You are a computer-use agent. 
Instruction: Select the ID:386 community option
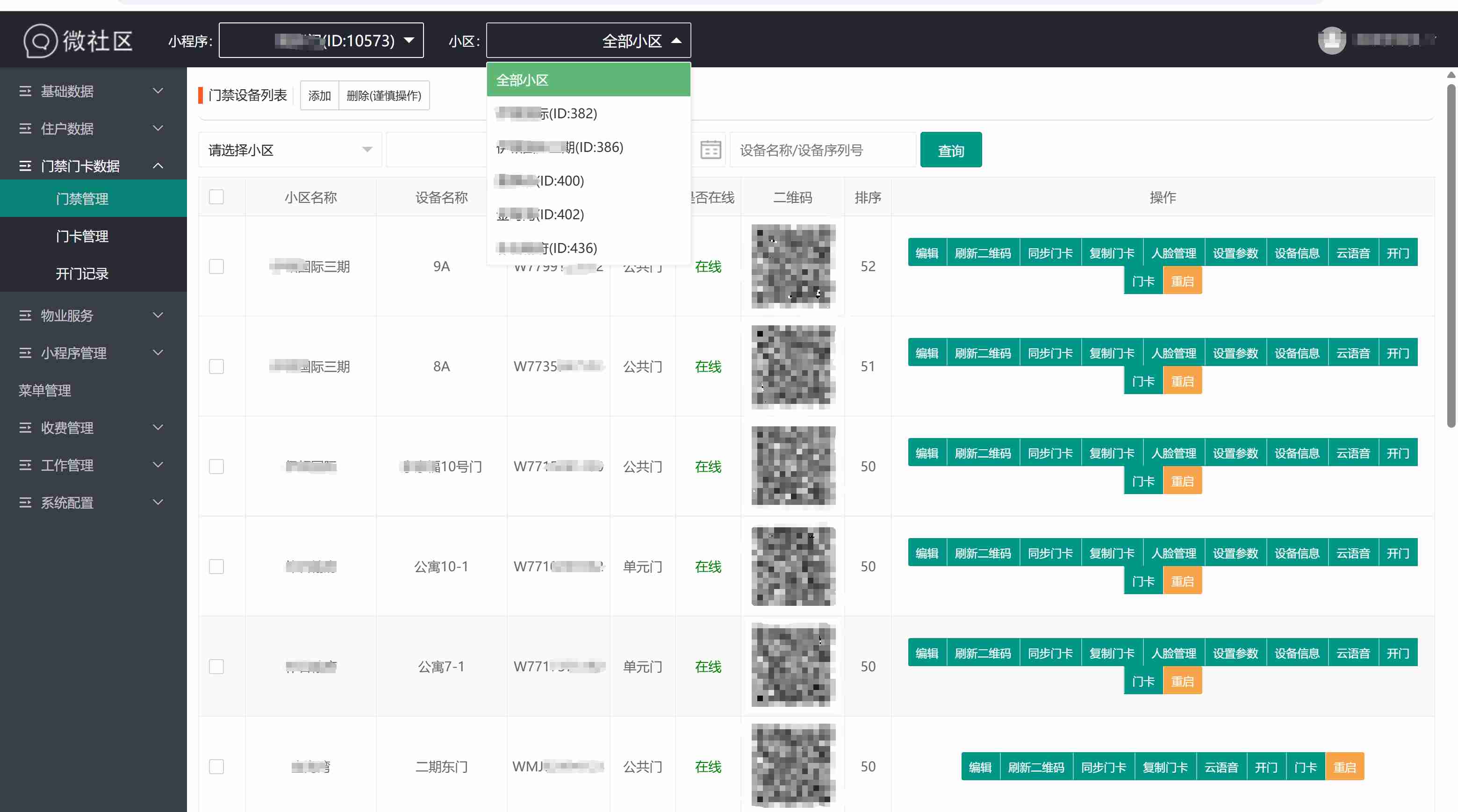[x=588, y=147]
